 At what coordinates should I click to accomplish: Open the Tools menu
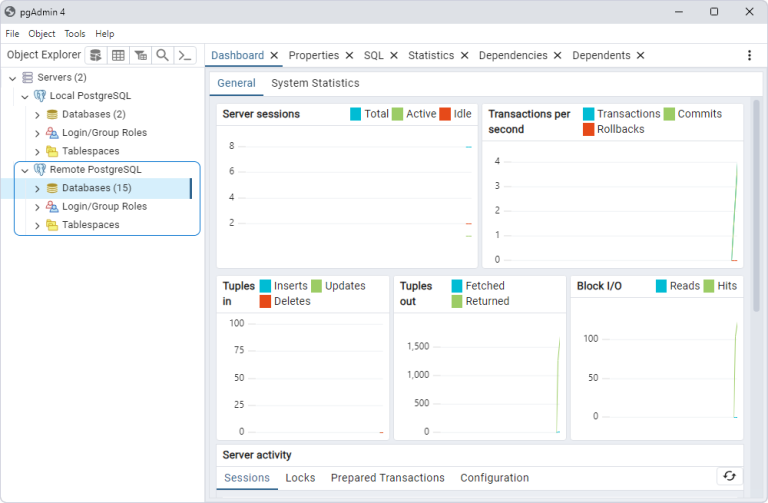[x=74, y=34]
